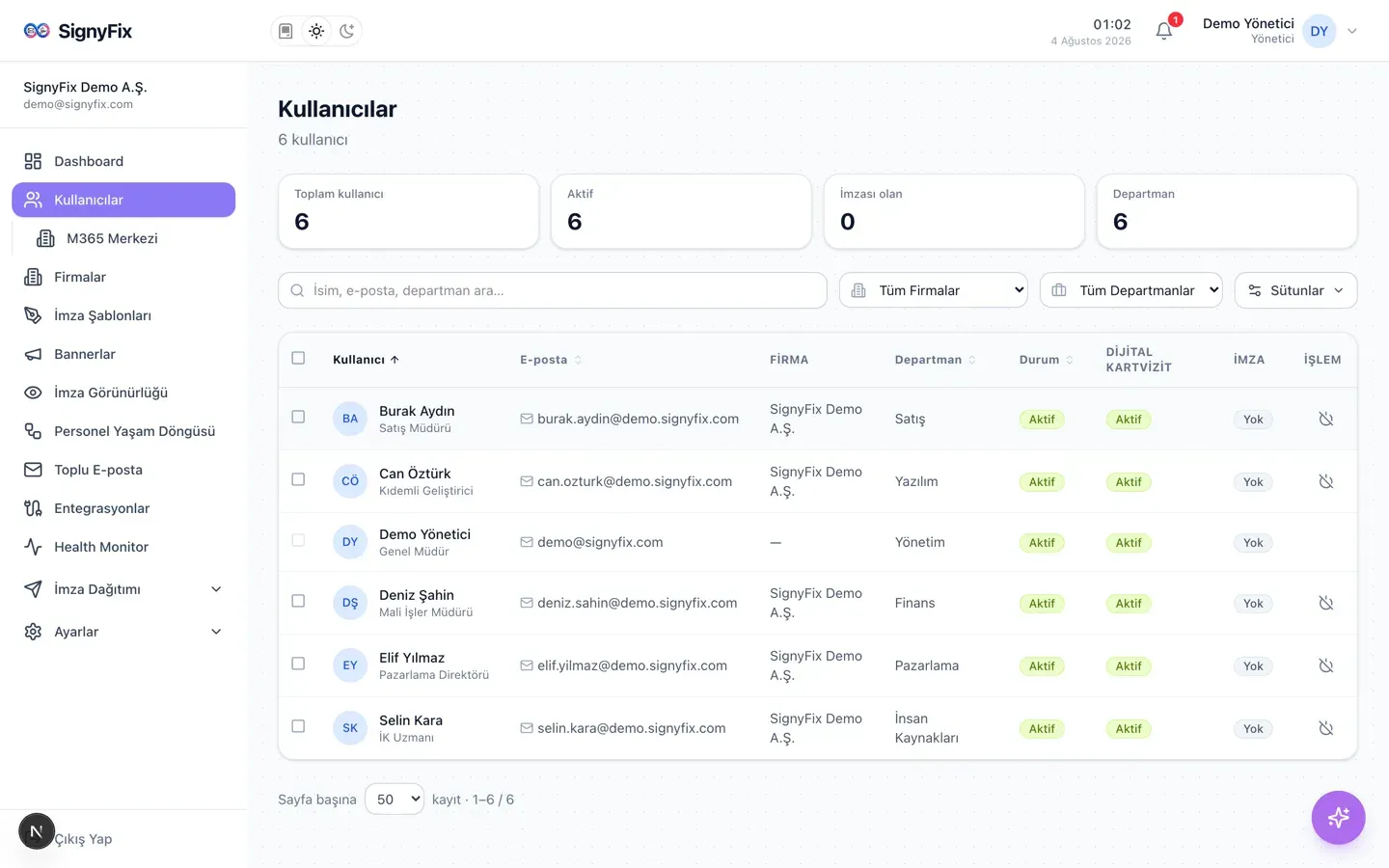Screen dimensions: 1389x868
Task: Sort by the E-posta column header
Action: coord(551,360)
